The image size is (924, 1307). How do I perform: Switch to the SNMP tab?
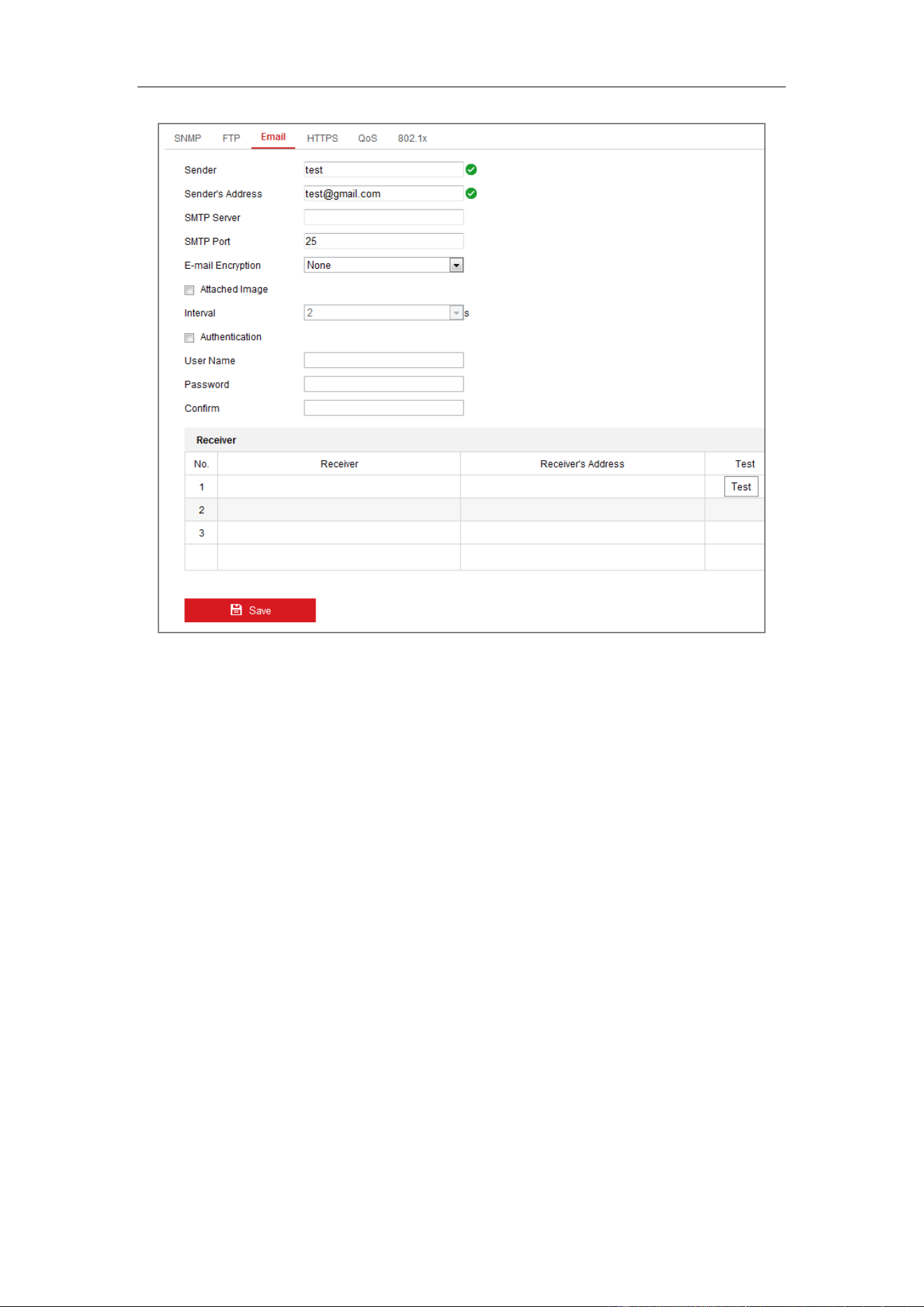[188, 138]
